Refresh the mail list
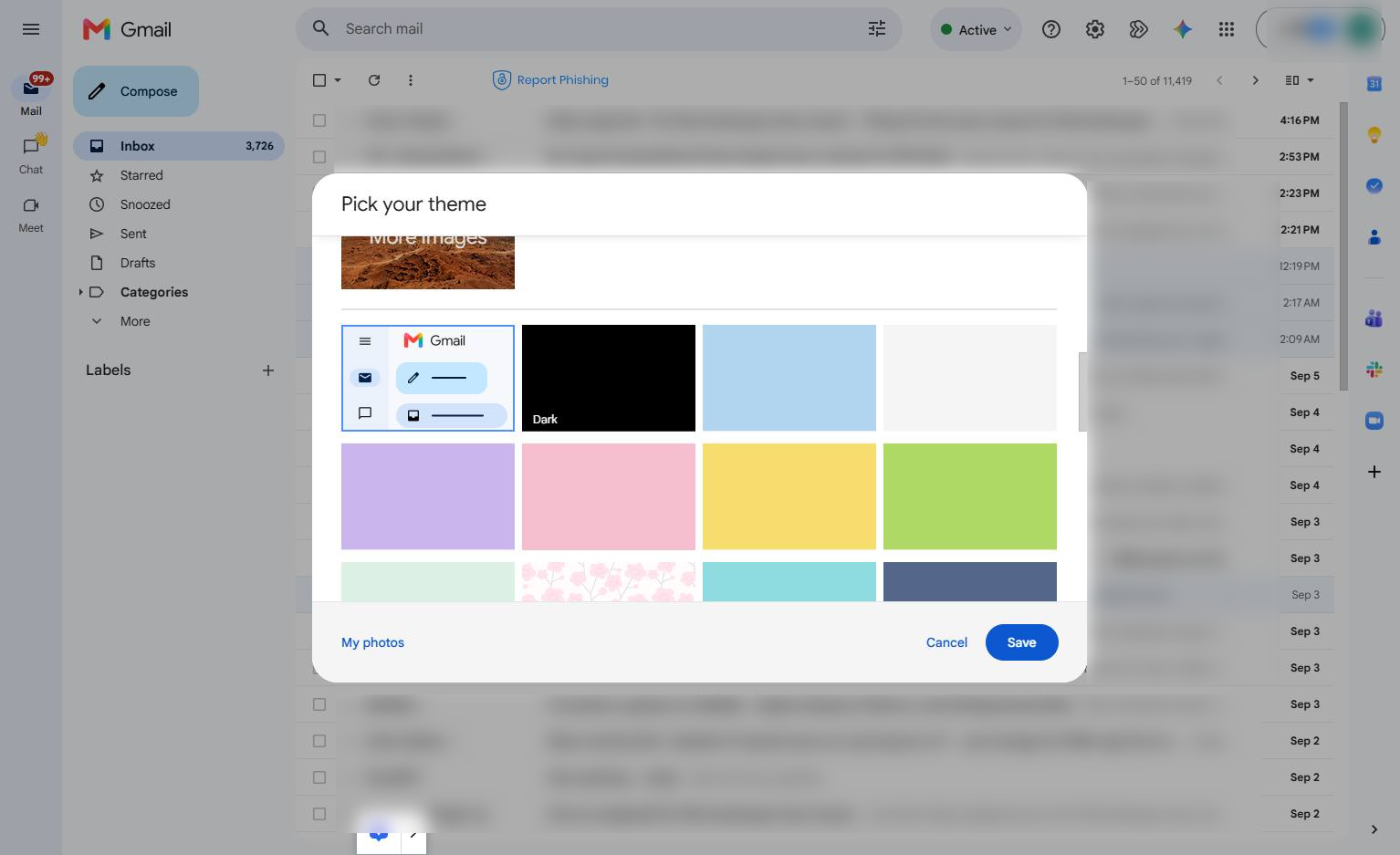Viewport: 1400px width, 855px height. coord(374,80)
